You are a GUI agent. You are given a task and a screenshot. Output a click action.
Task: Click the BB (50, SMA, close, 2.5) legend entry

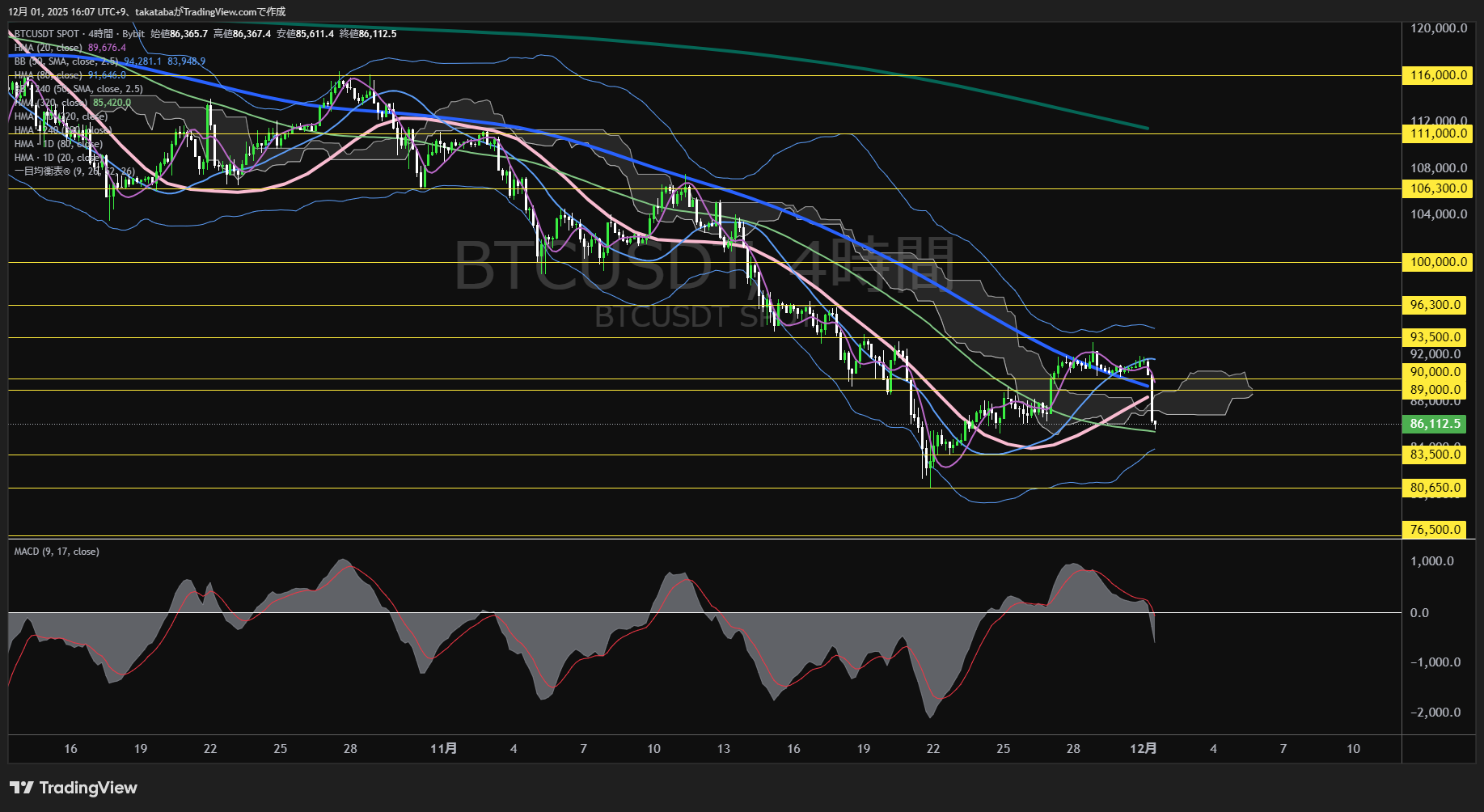tap(65, 61)
